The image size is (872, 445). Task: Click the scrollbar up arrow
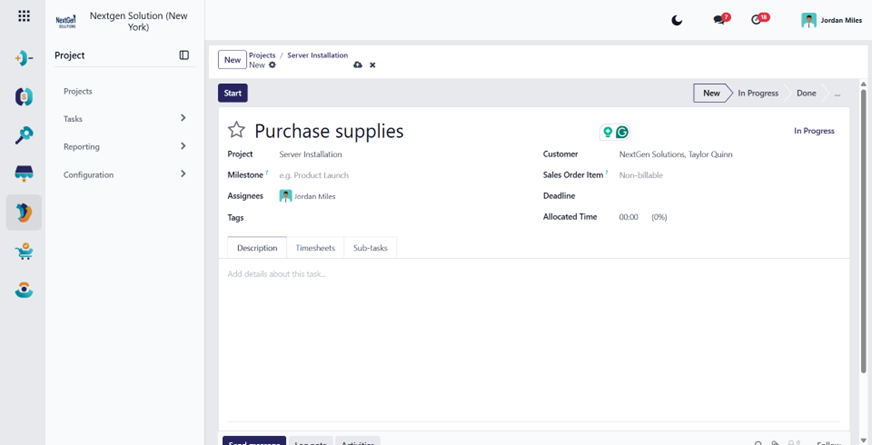point(864,84)
